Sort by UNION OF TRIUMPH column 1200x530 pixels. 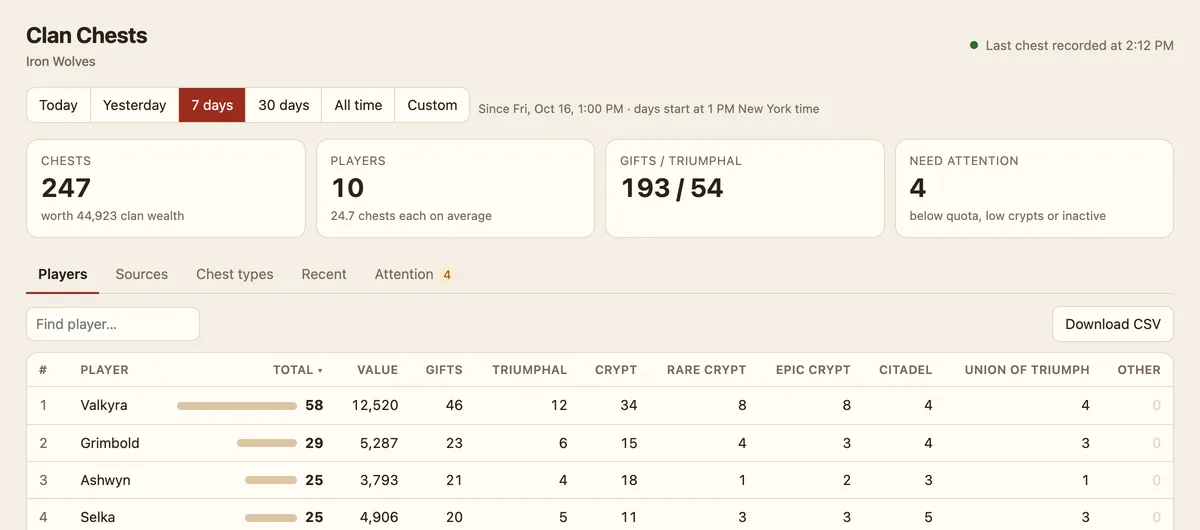pos(1027,370)
